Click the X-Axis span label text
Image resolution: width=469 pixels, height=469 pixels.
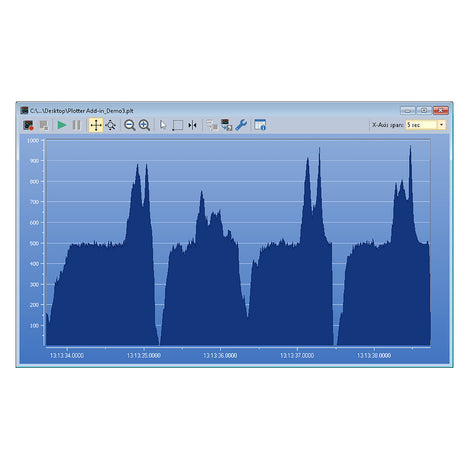coord(388,125)
